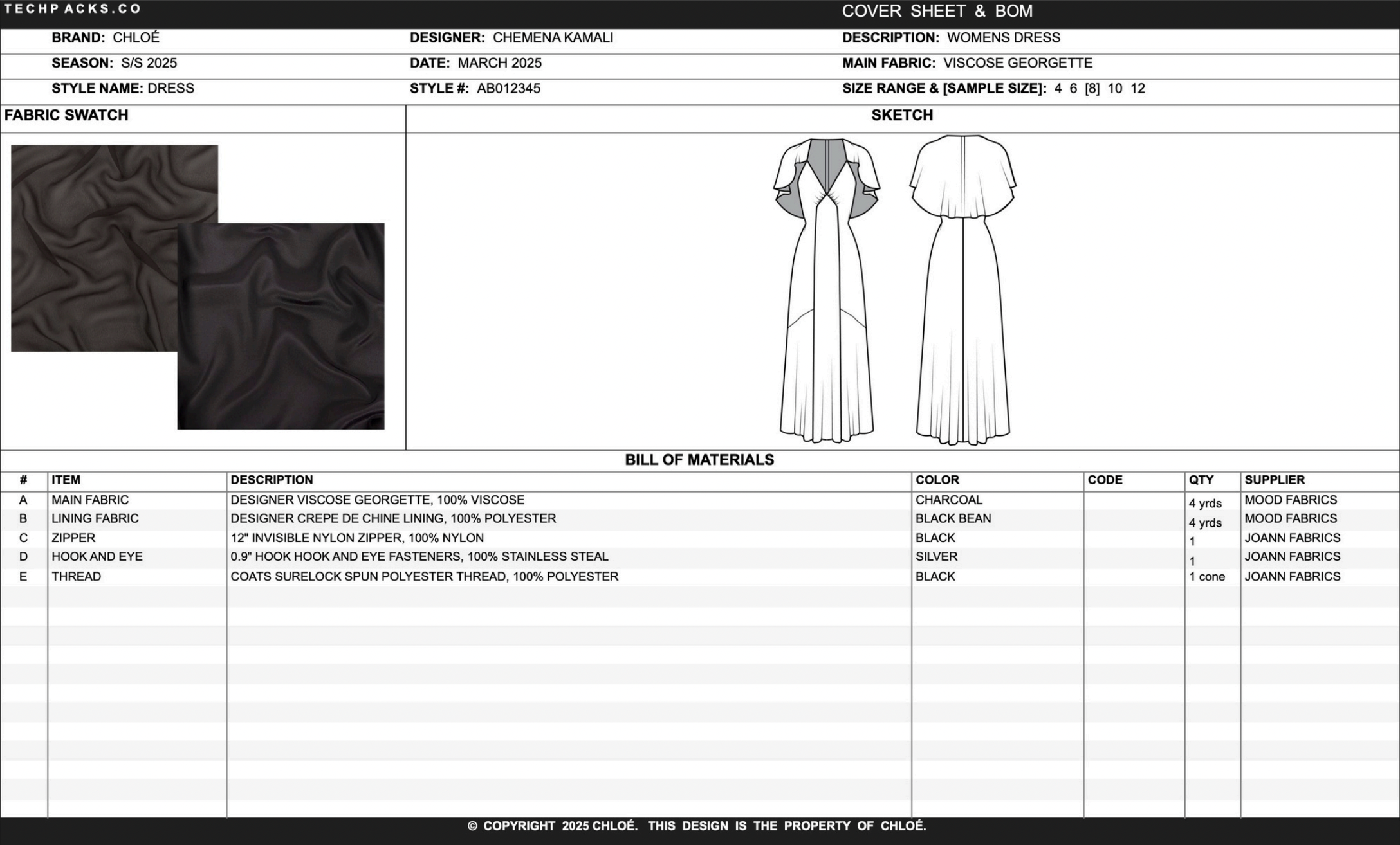This screenshot has width=1400, height=845.
Task: Click the SKETCH section heading
Action: 902,115
